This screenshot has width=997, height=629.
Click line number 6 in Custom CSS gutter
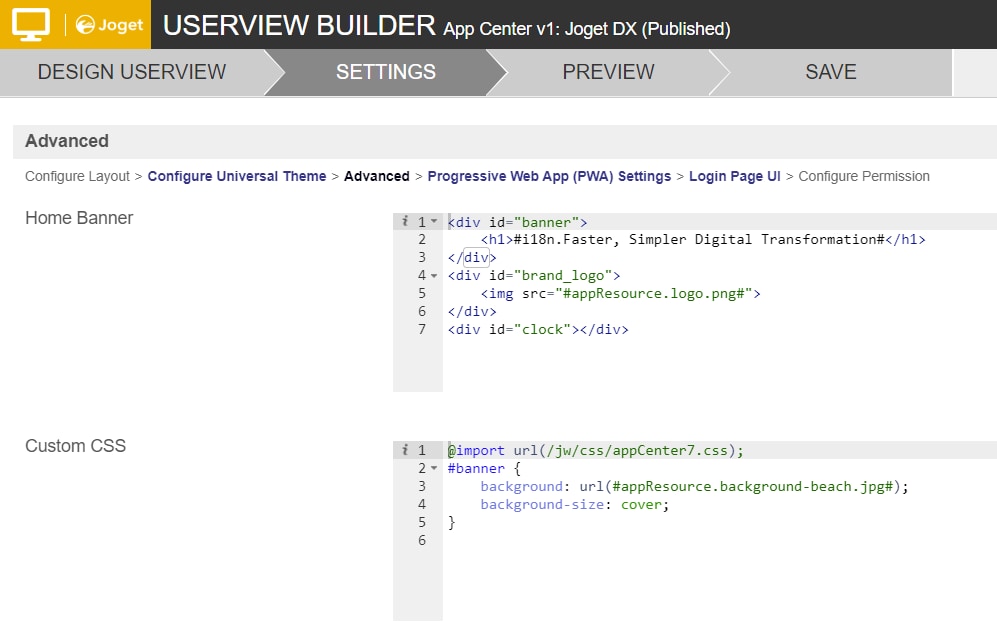click(x=422, y=540)
